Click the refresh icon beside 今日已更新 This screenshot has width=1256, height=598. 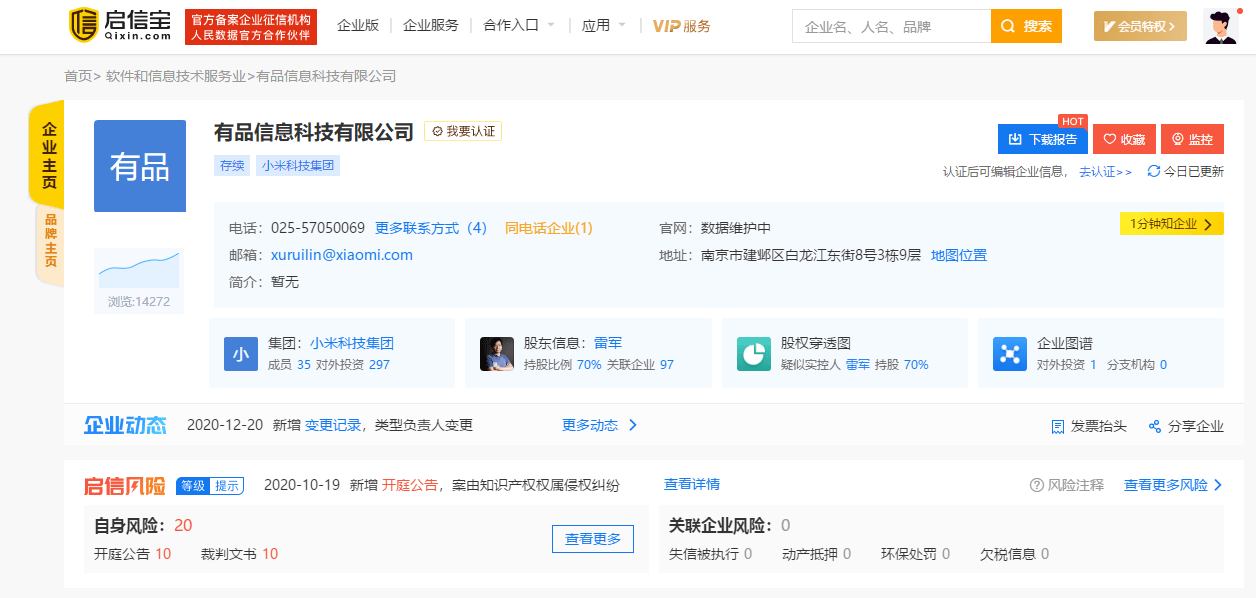point(1153,171)
